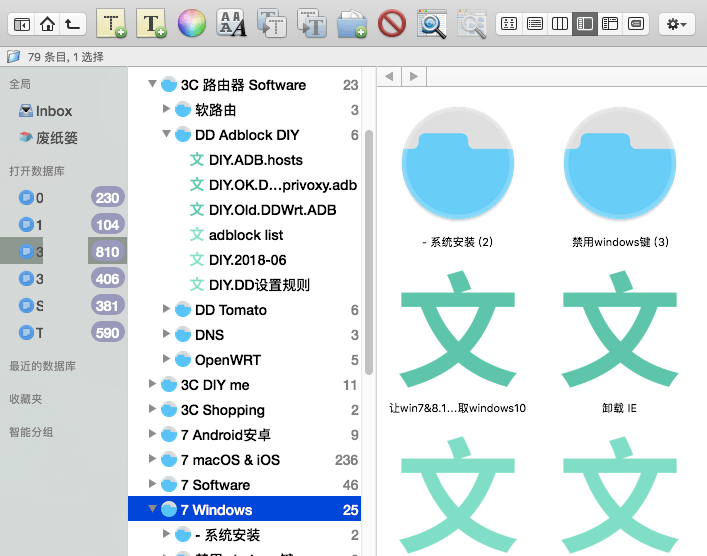This screenshot has height=556, width=707.
Task: Select database 0 with 230 items
Action: 63,198
